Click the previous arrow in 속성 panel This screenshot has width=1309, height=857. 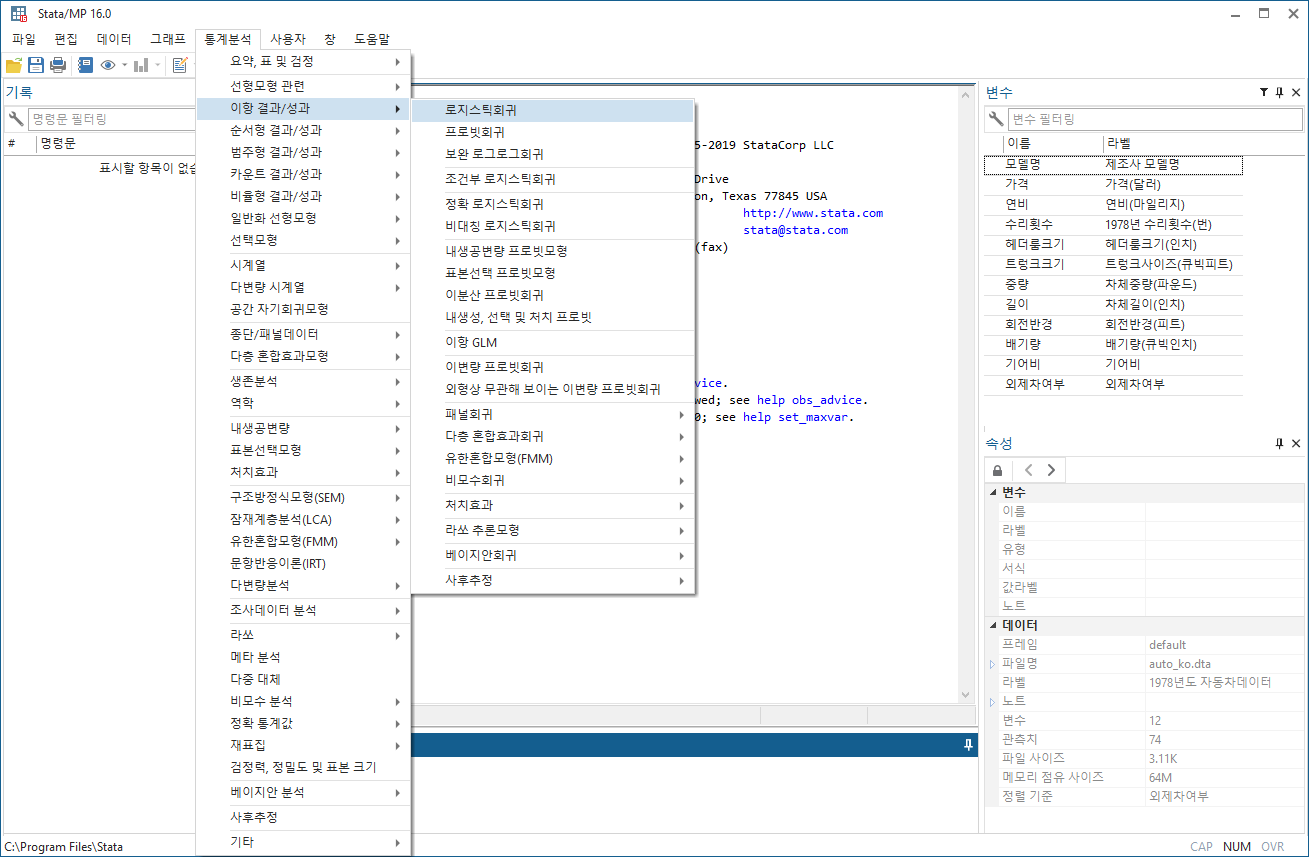pyautogui.click(x=1028, y=470)
